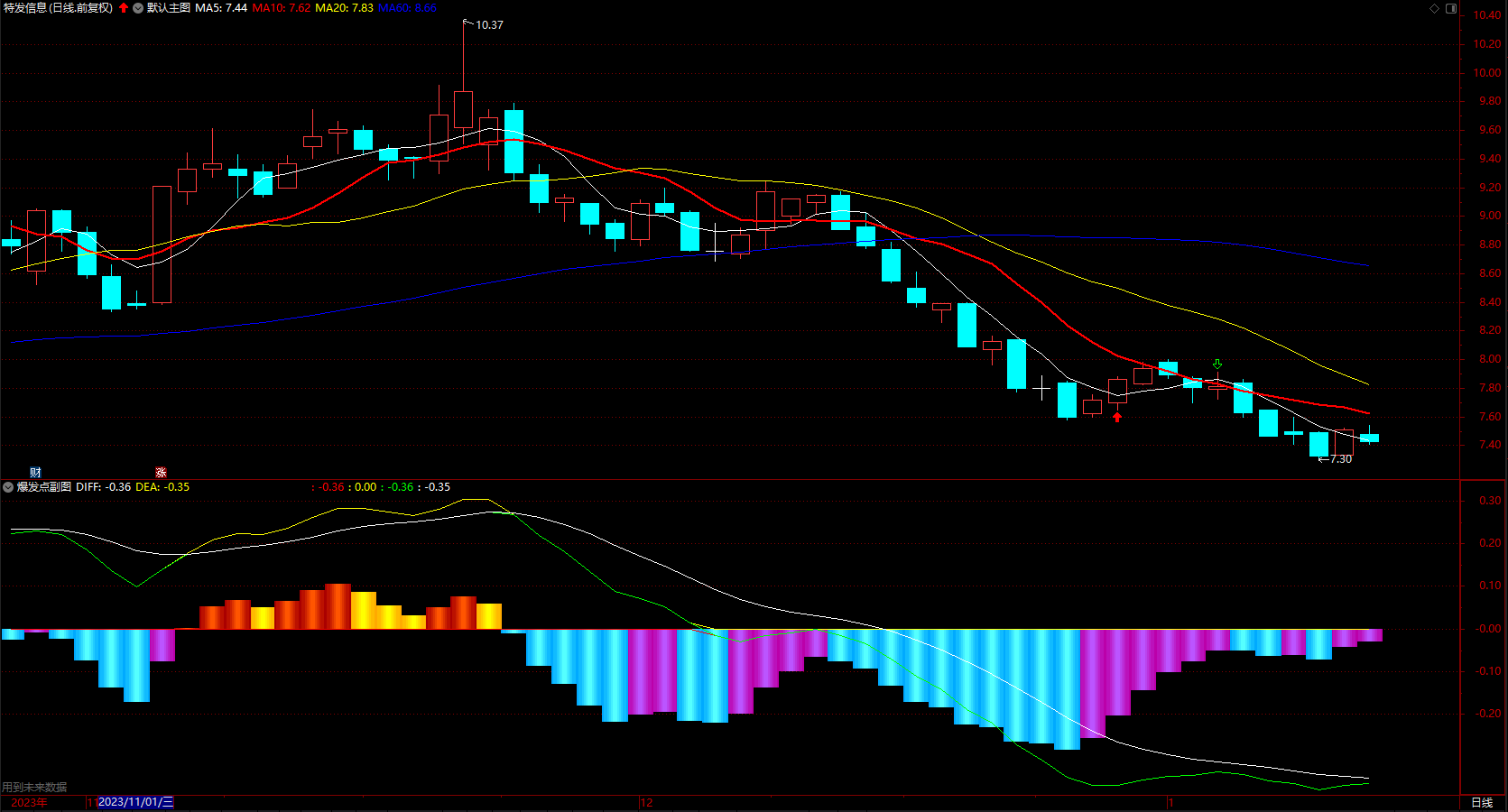Click the red buy arrow under the candlestick

coord(1117,416)
